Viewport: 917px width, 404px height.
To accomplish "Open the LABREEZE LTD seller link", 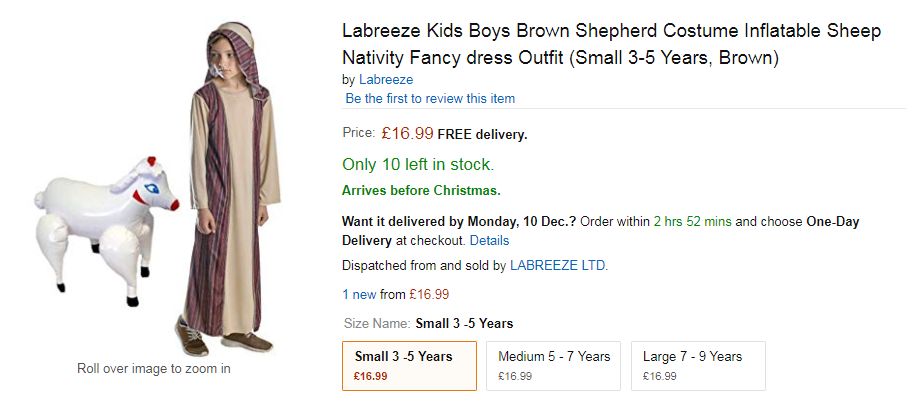I will point(558,265).
